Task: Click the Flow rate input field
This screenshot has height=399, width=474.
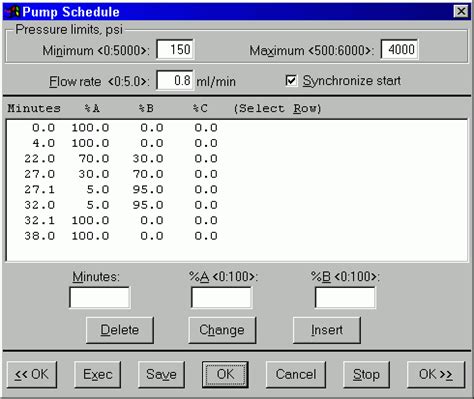Action: pos(175,80)
